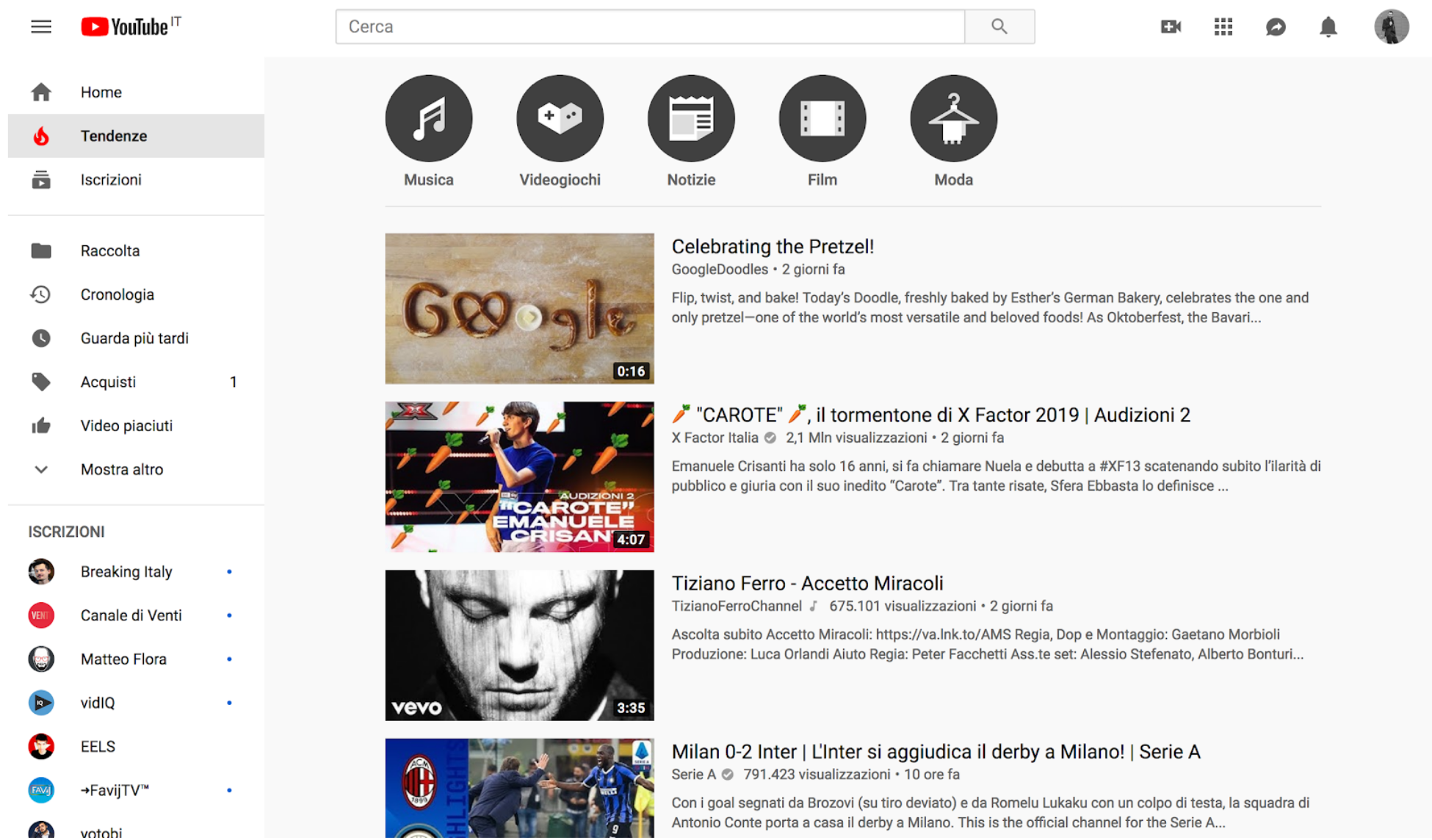Open the messages share icon
The image size is (1432, 840).
click(x=1276, y=27)
